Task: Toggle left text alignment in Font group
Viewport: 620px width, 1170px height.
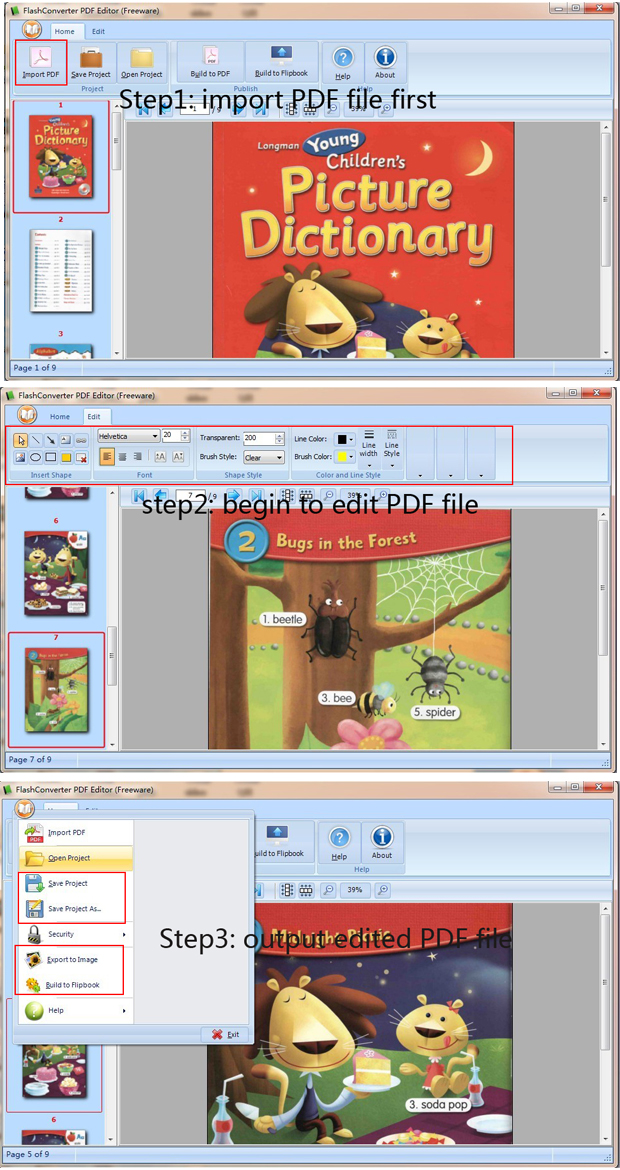Action: click(107, 457)
